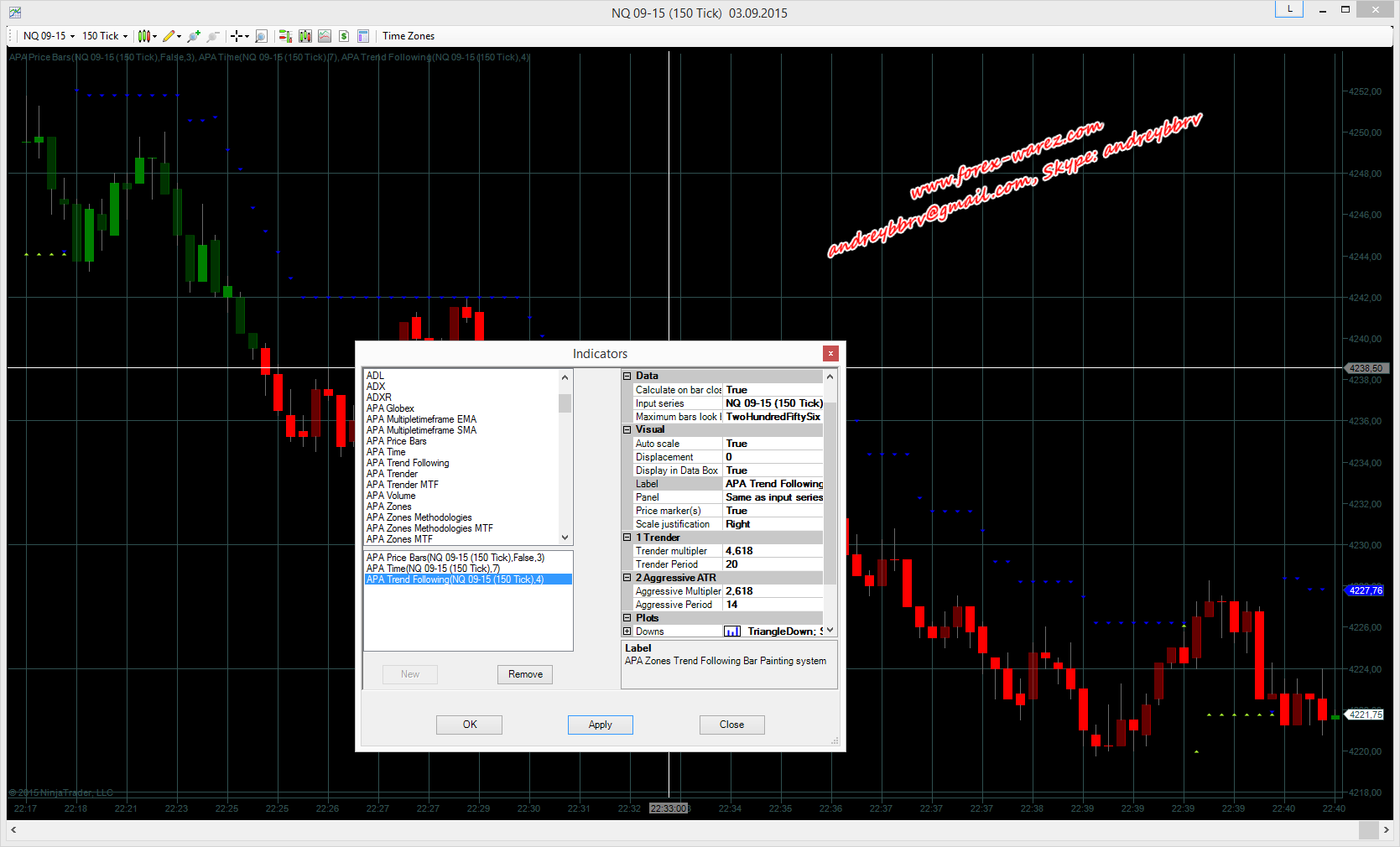Click the Remove button
Image resolution: width=1400 pixels, height=847 pixels.
point(525,674)
